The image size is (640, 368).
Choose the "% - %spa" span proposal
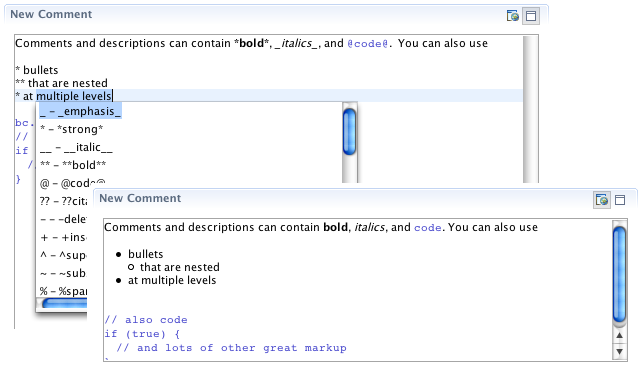tap(63, 291)
